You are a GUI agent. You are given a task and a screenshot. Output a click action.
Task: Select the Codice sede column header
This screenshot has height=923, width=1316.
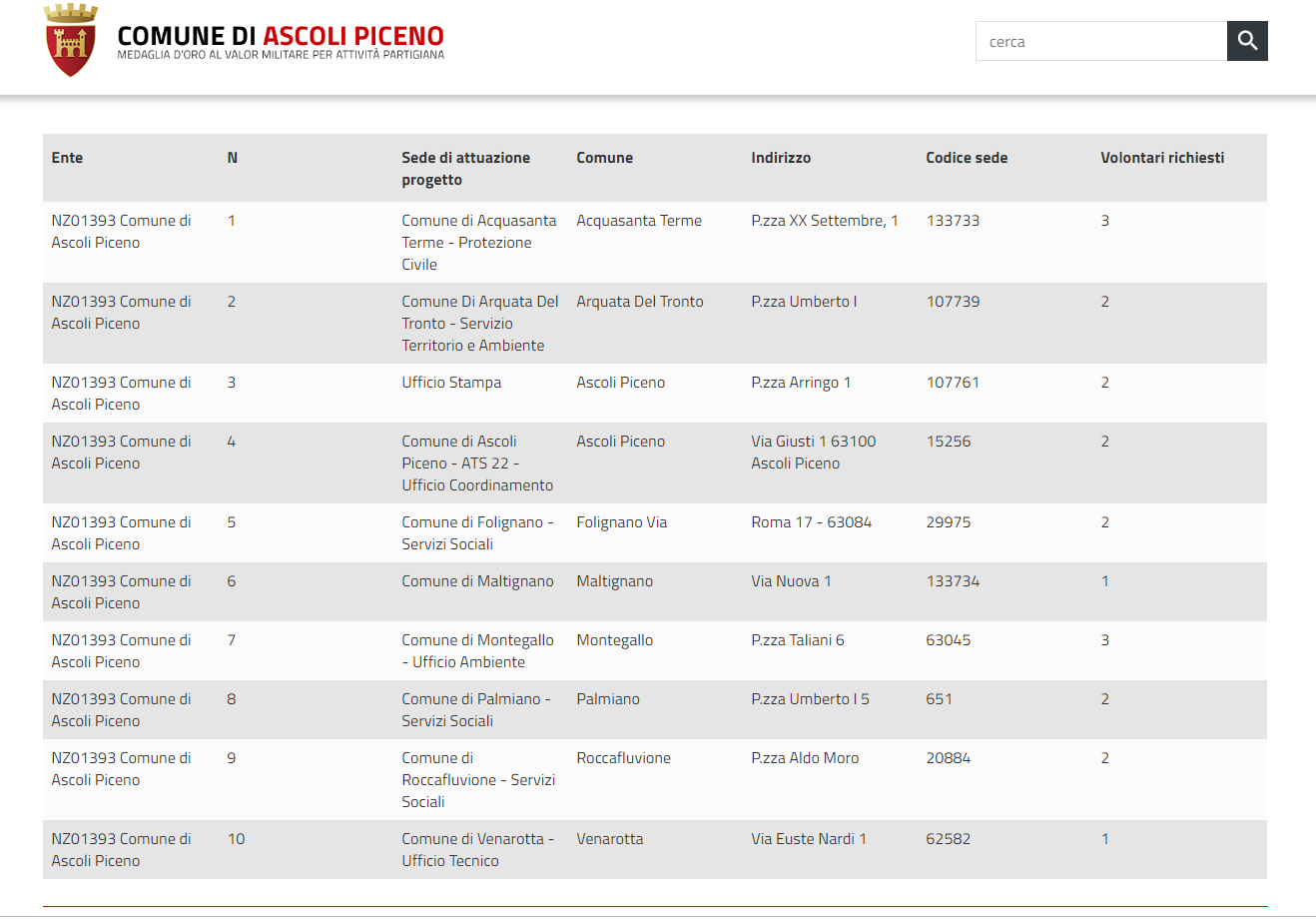click(967, 158)
